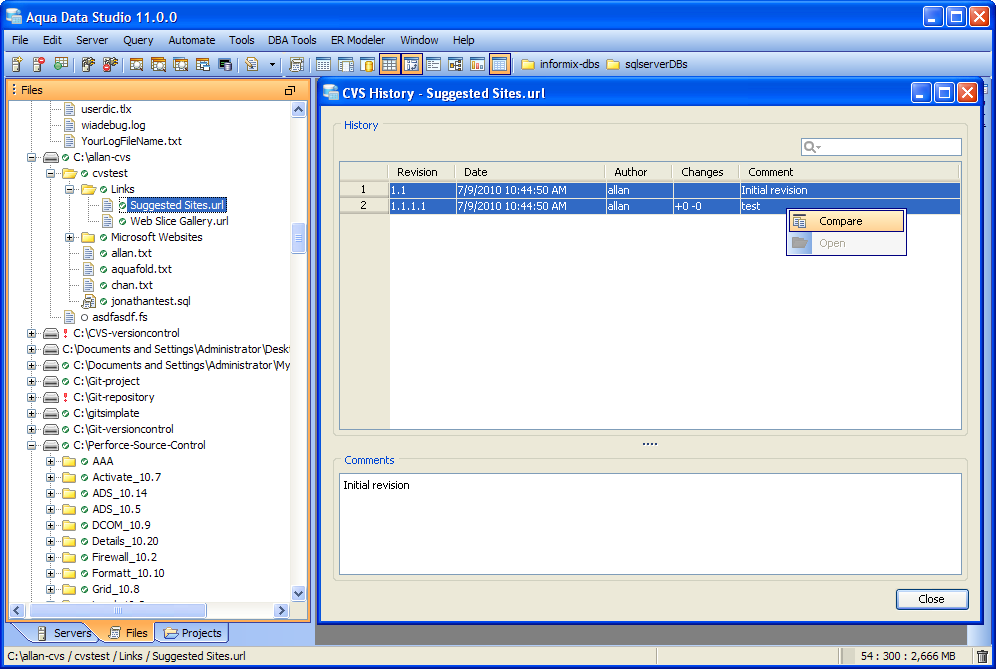Screen dimensions: 996x669
Task: Open the search magnifier options dropdown
Action: (x=812, y=147)
